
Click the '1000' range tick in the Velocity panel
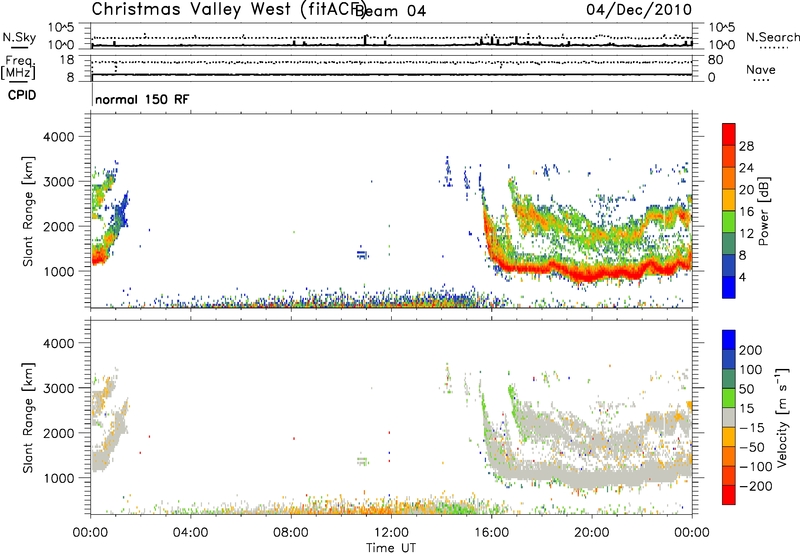point(58,478)
